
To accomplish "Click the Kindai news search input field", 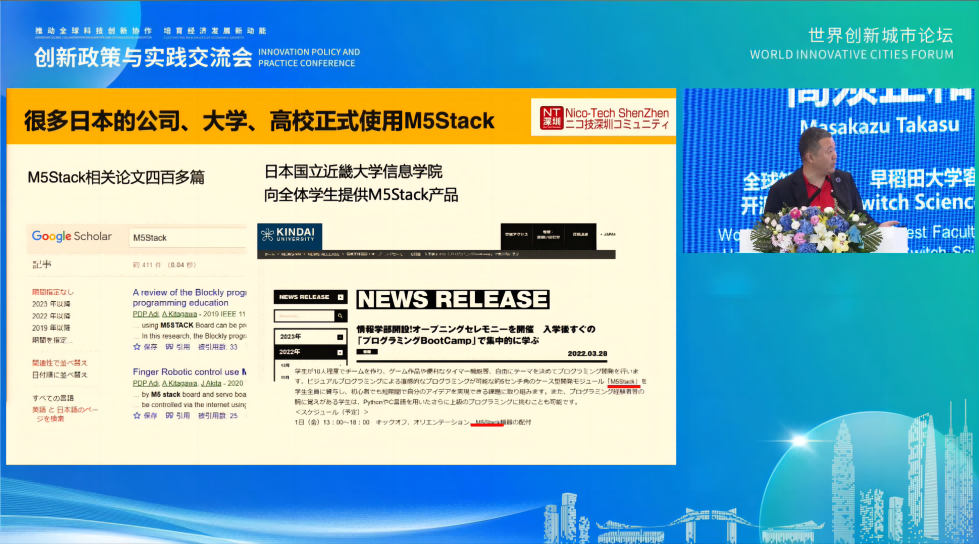I will pos(305,317).
